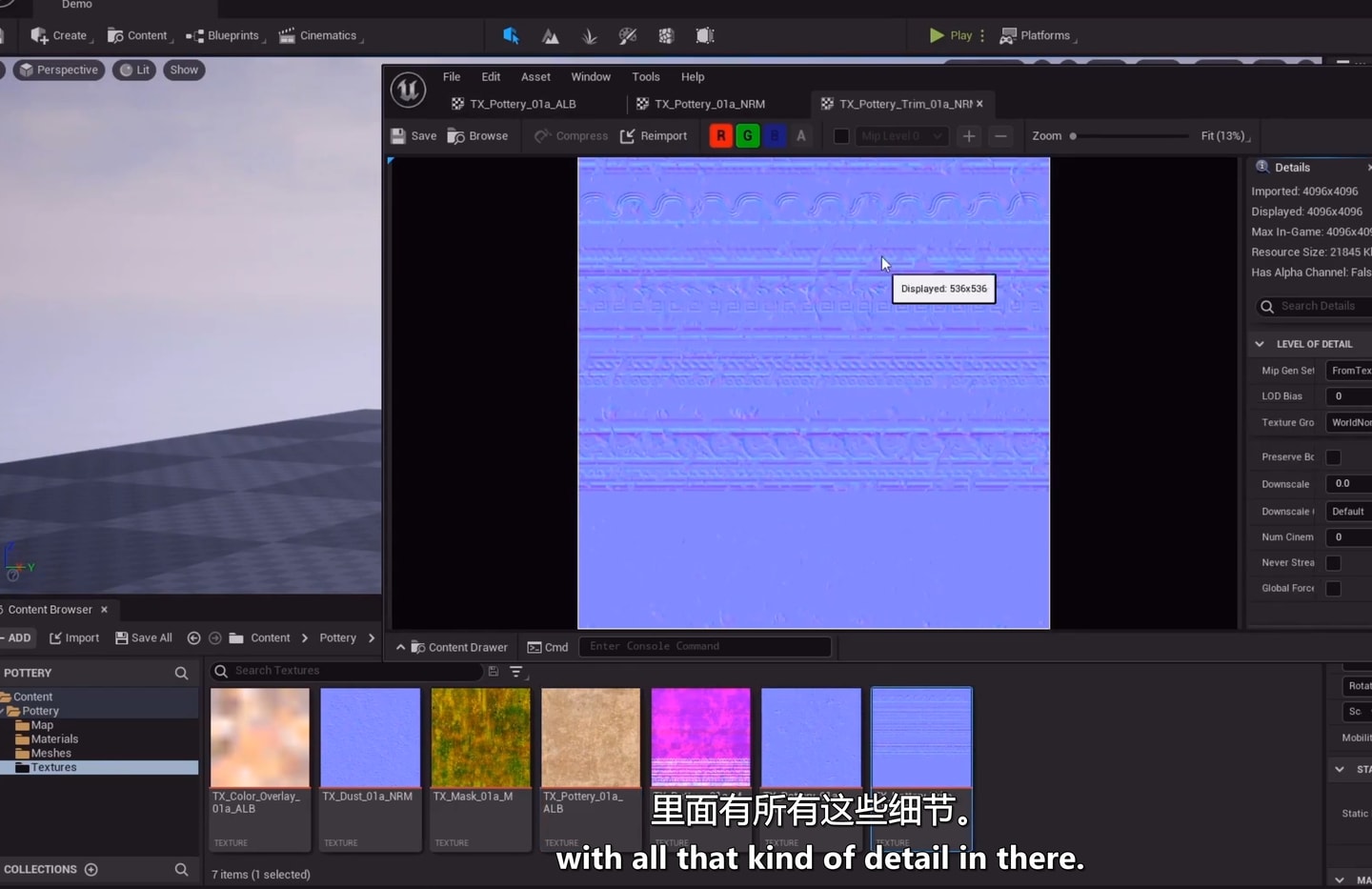Click the Save All button
The width and height of the screenshot is (1372, 889).
click(x=144, y=638)
